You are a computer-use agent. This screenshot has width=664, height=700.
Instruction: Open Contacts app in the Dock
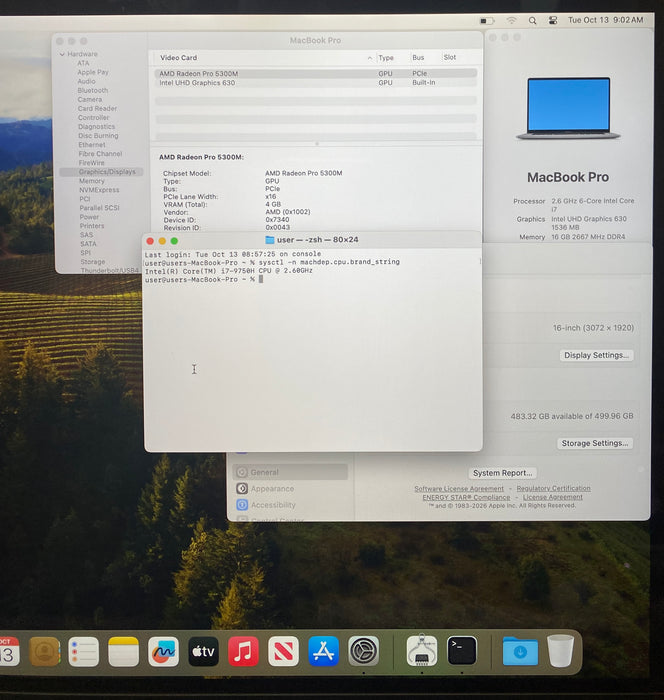coord(44,652)
